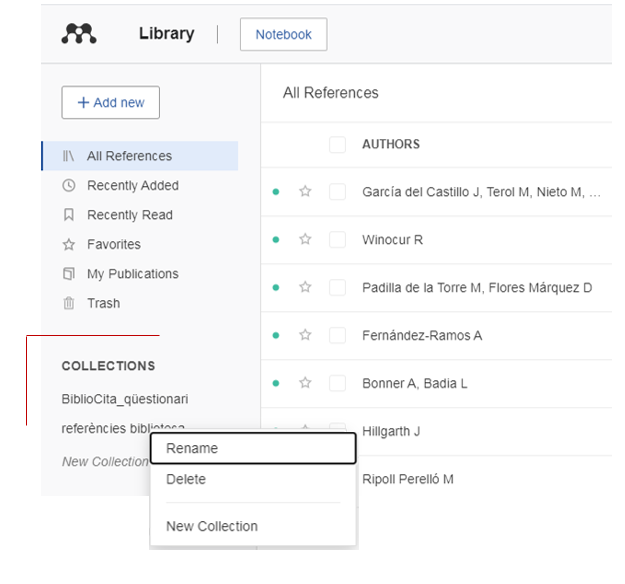Open the Padilla de la Torre M, Flores Márquez D reference
Screen dimensions: 625x584
pos(477,288)
